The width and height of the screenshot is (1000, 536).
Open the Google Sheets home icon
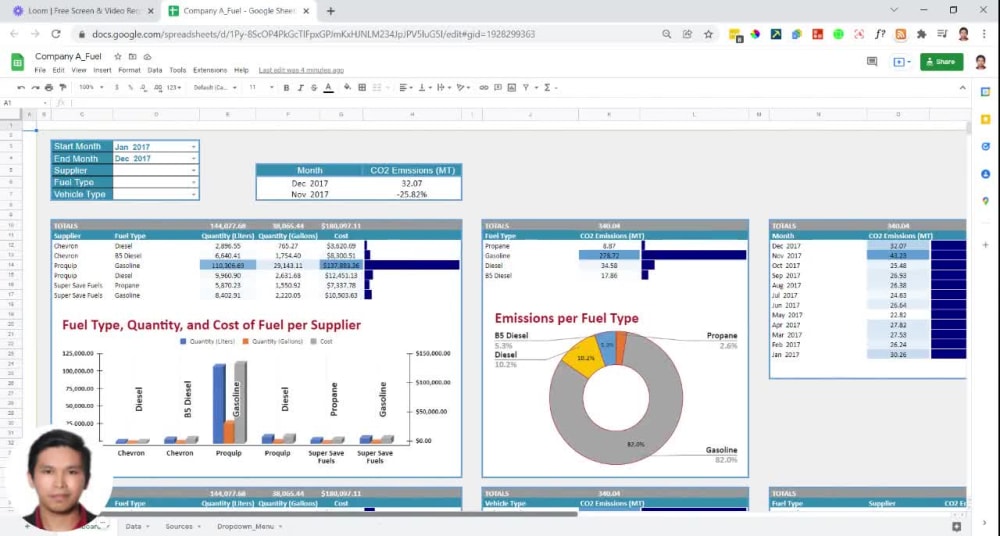coord(18,62)
